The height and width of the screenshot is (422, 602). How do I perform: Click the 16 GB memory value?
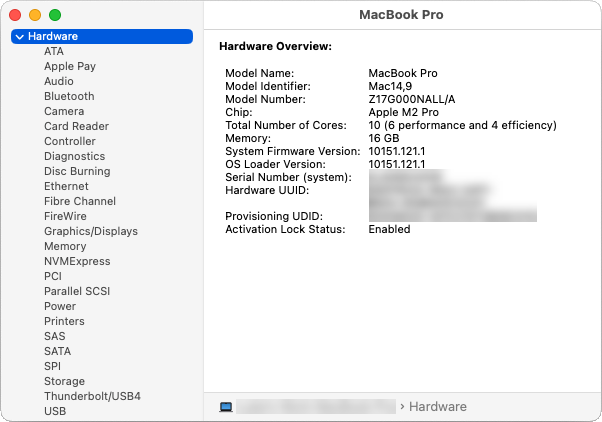coord(384,138)
